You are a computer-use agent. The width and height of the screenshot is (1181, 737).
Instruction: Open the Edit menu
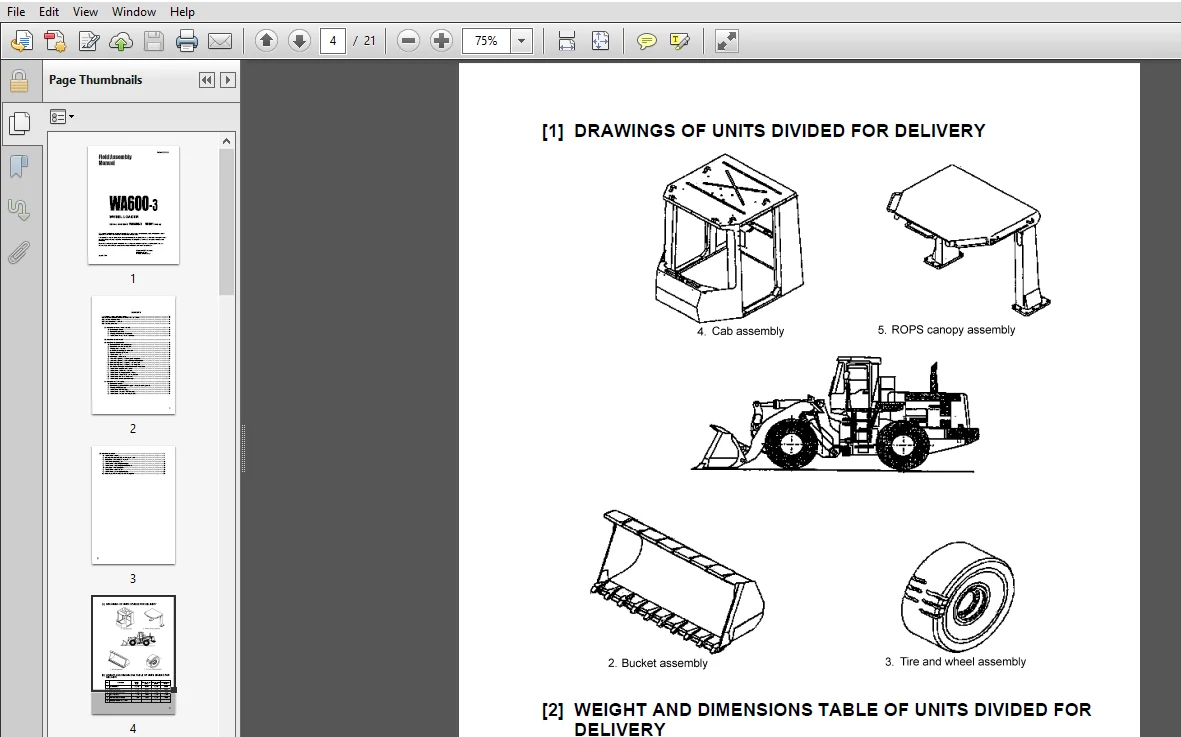coord(48,11)
